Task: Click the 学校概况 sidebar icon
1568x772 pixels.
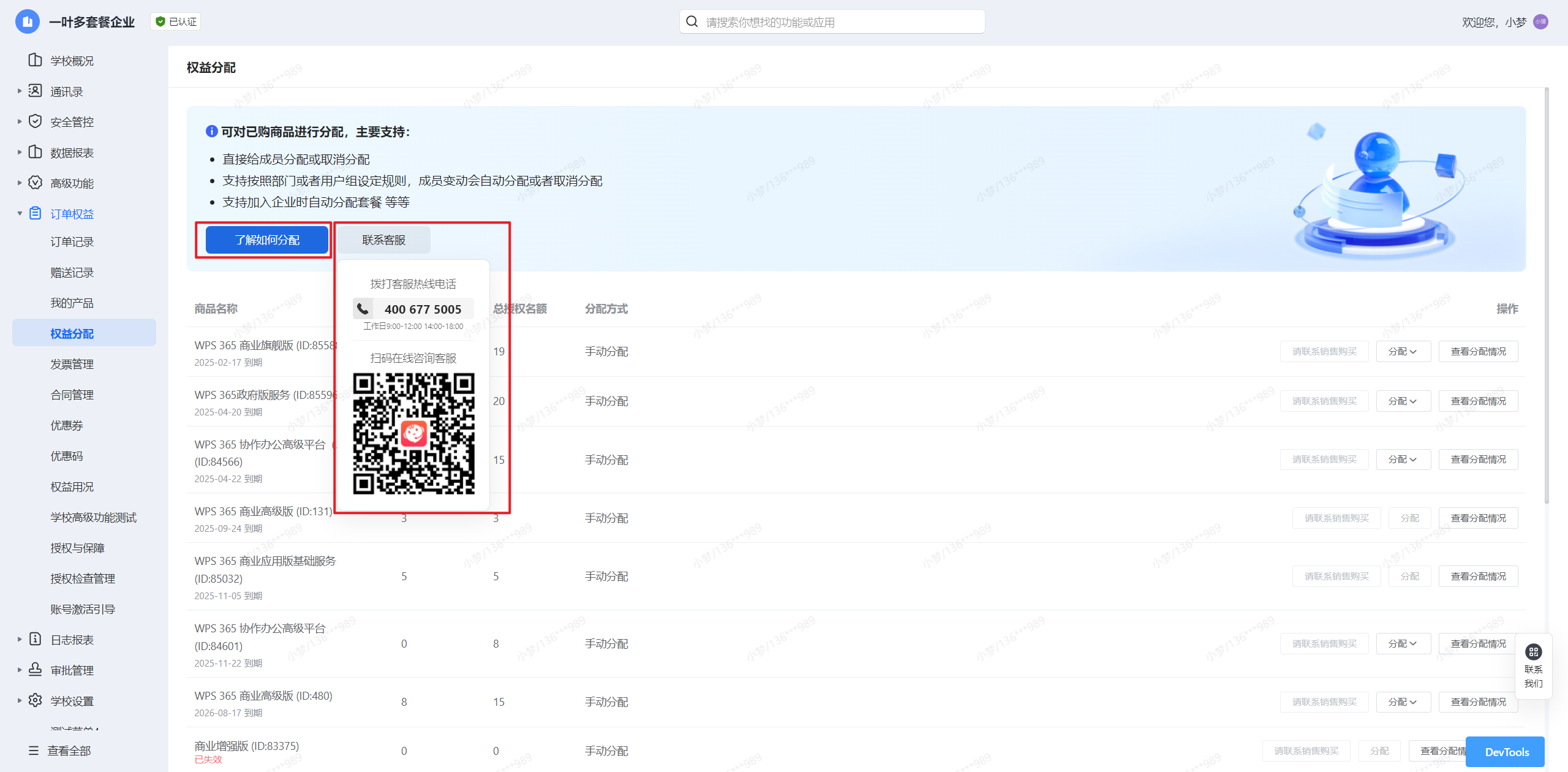Action: [x=36, y=60]
